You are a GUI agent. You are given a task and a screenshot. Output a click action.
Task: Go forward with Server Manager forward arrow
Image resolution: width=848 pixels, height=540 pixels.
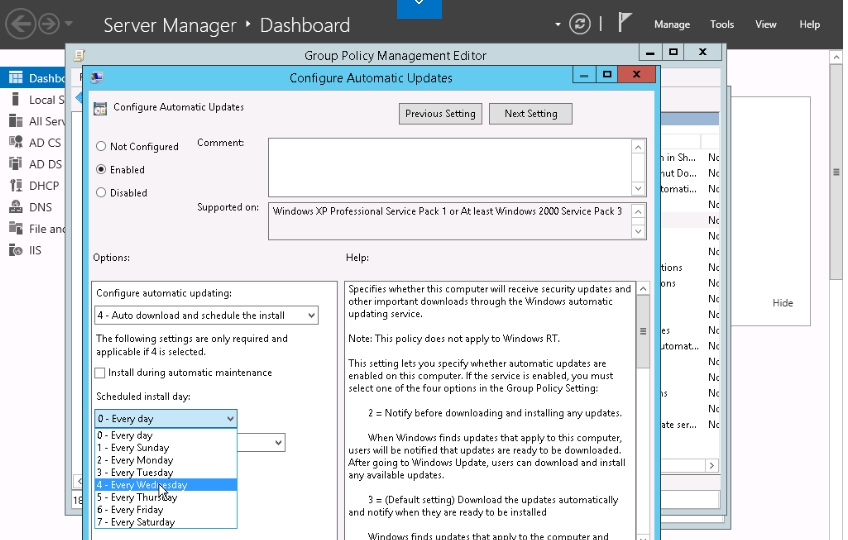point(49,24)
